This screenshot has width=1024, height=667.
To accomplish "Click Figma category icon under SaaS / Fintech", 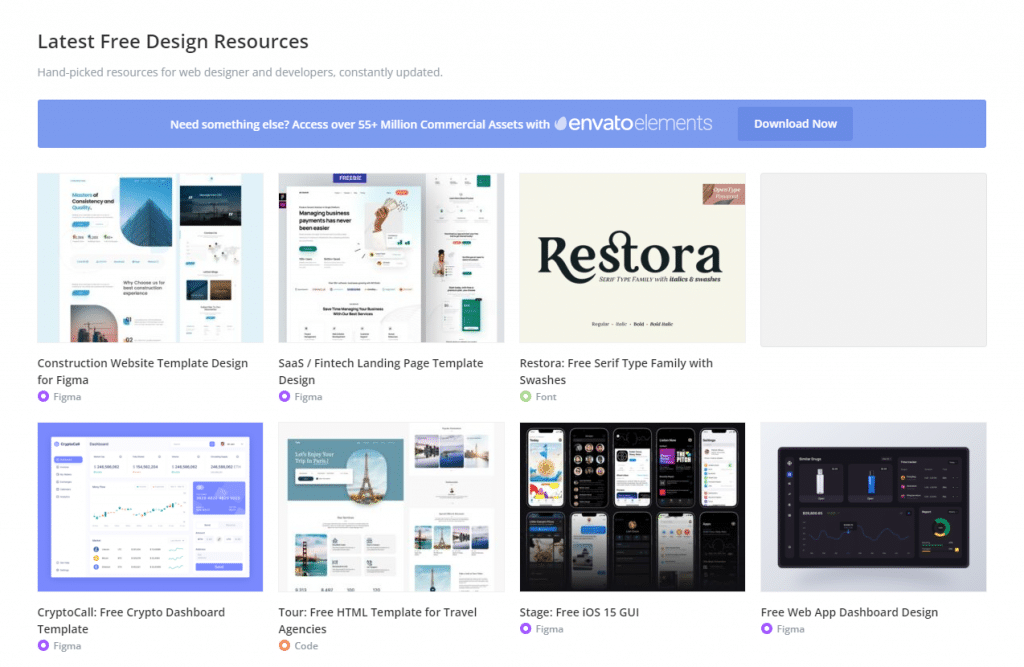I will (284, 396).
